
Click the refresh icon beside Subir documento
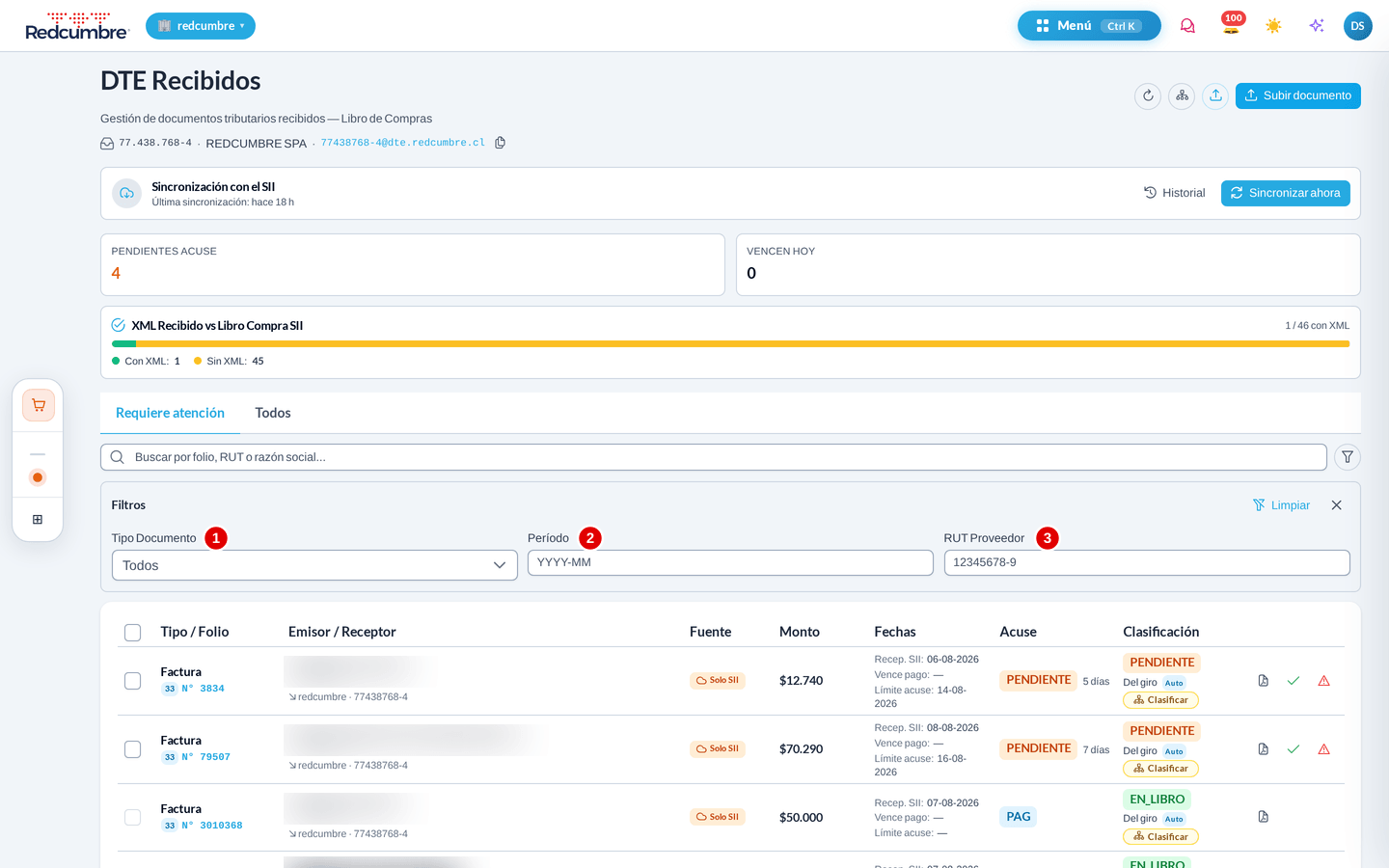point(1148,95)
